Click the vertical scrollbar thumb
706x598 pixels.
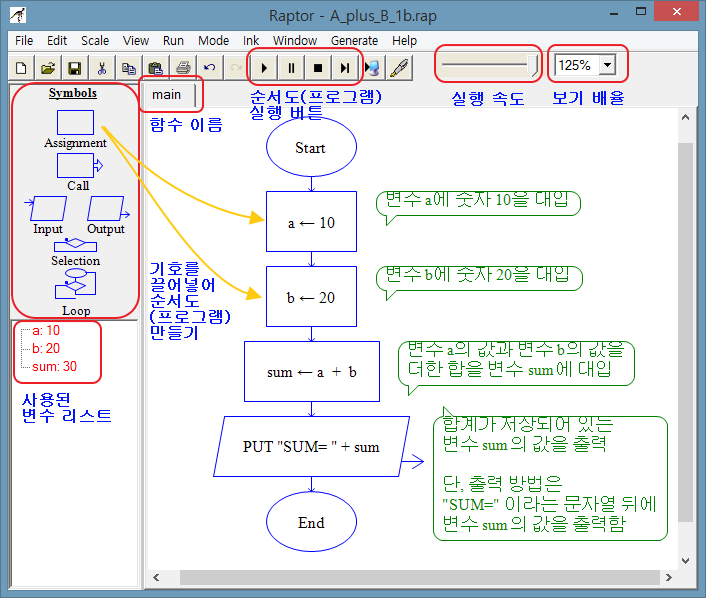click(x=685, y=332)
